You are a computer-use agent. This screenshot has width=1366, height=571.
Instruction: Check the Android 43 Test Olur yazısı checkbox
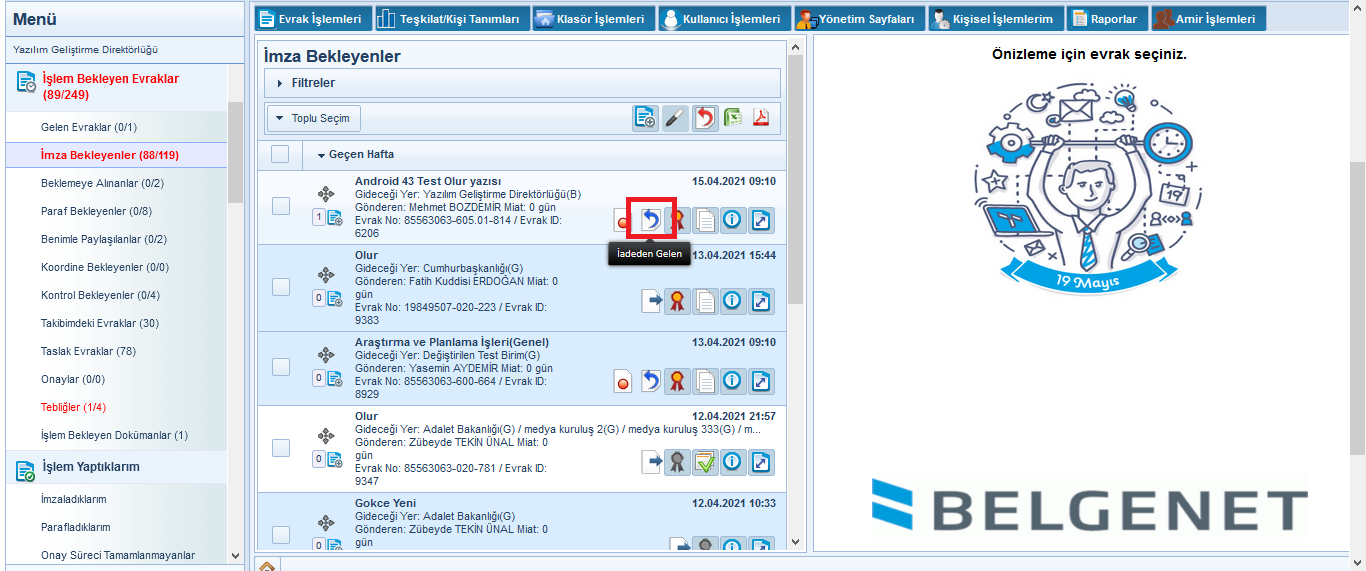tap(281, 206)
